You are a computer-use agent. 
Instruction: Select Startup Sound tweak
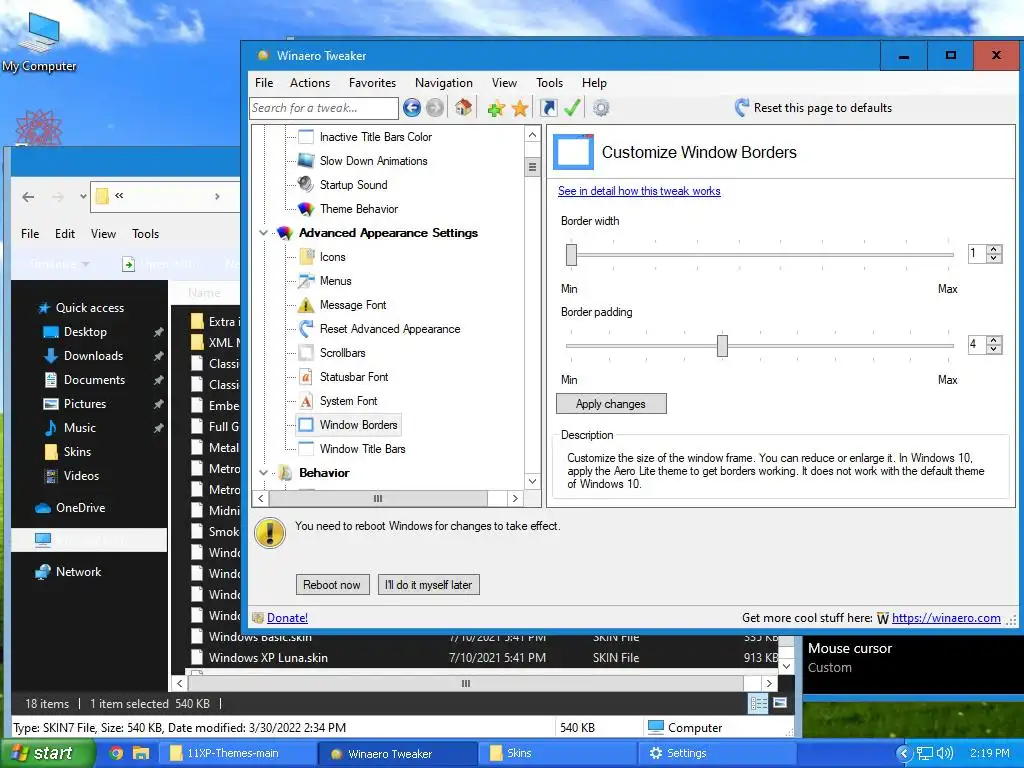[x=353, y=185]
